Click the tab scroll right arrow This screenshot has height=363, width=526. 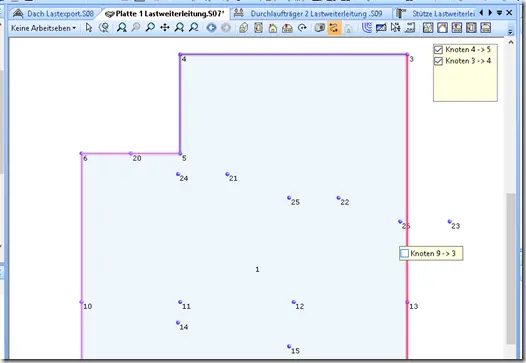click(490, 13)
